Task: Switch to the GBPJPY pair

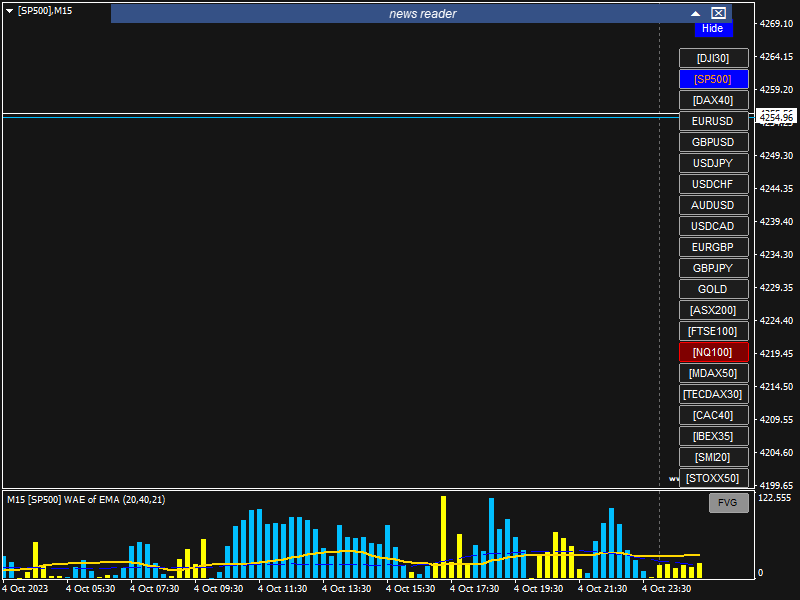Action: click(x=713, y=268)
